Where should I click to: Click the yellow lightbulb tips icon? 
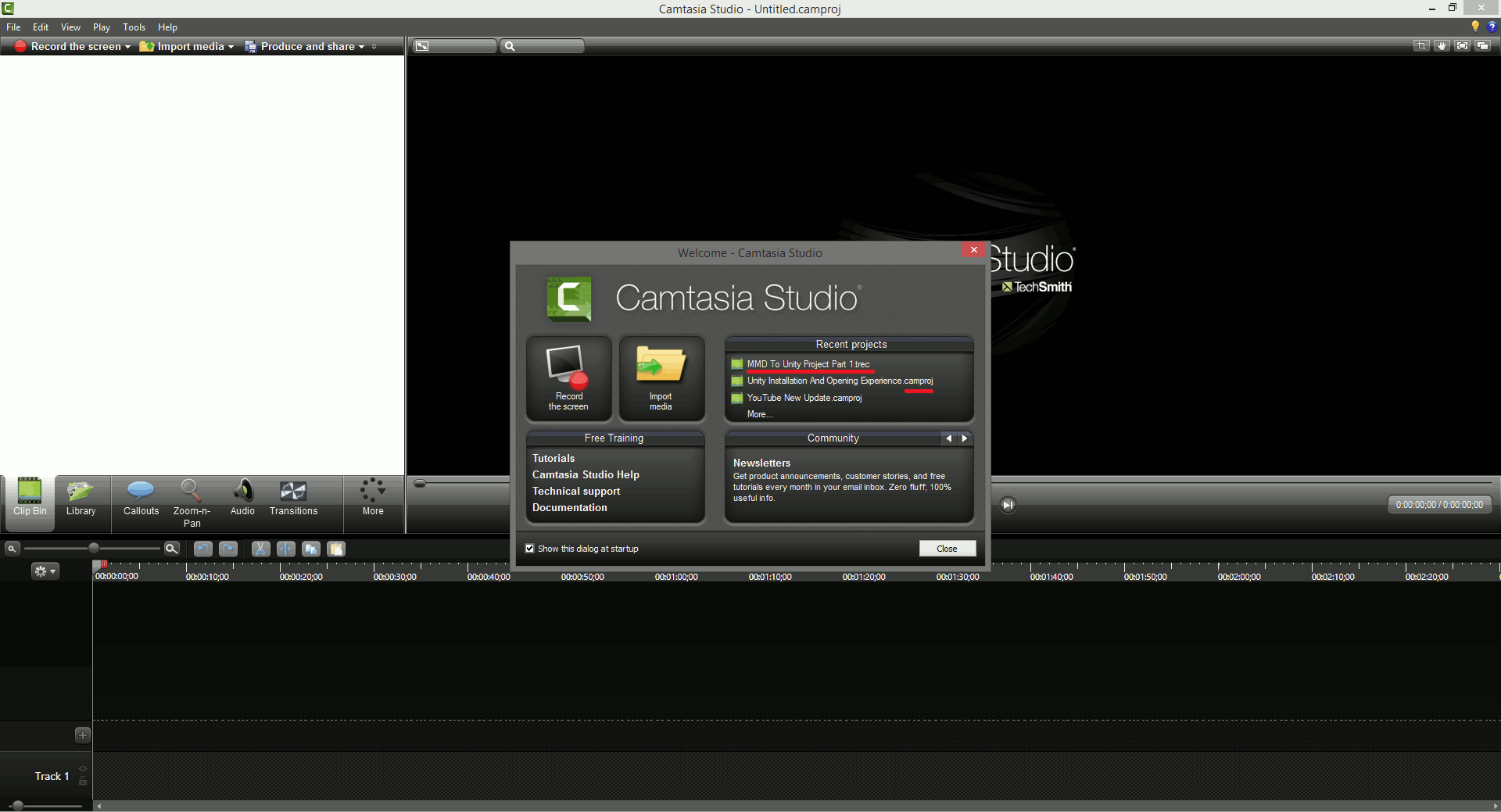(1476, 27)
